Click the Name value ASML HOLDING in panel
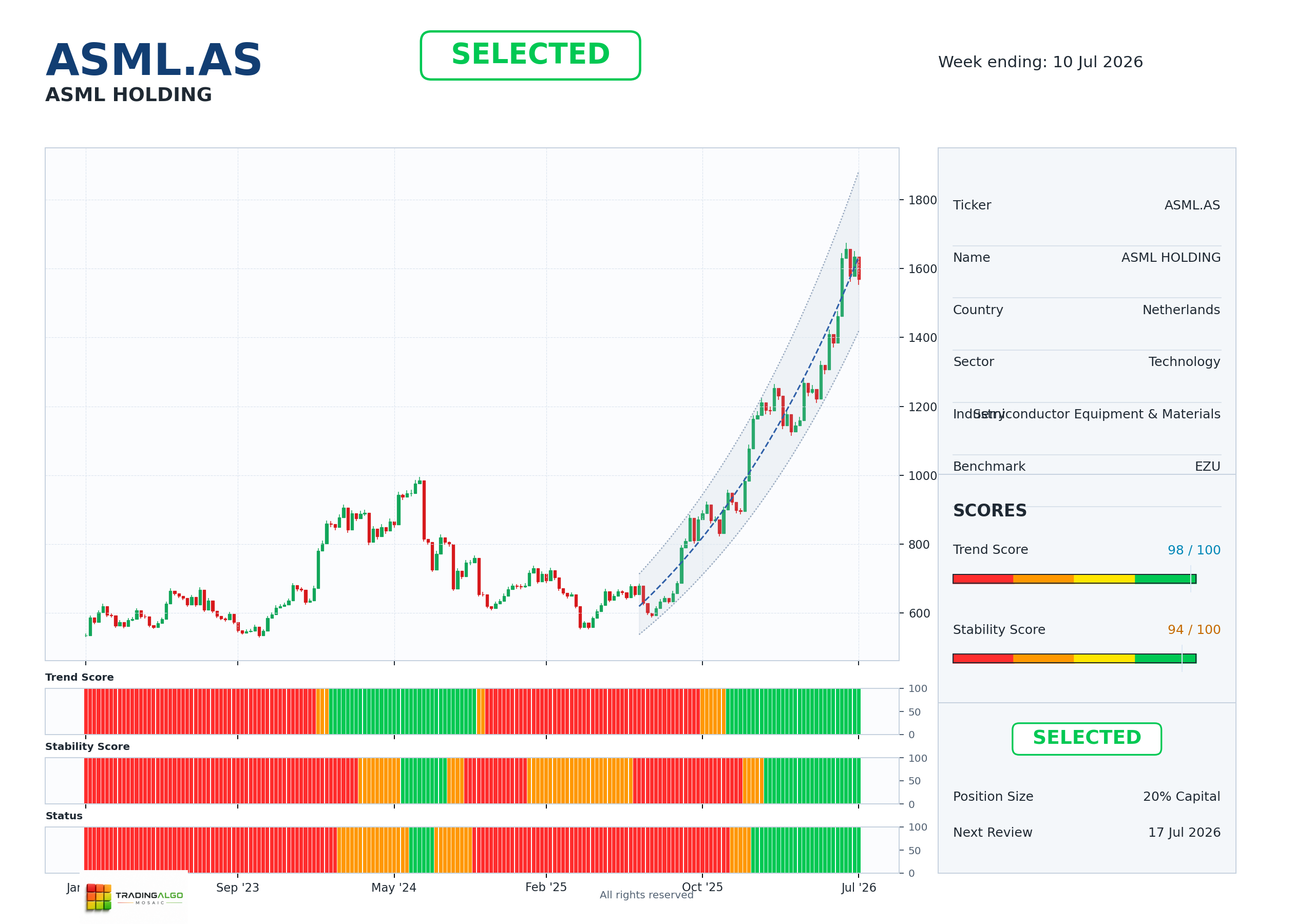The image size is (1294, 924). (1171, 258)
